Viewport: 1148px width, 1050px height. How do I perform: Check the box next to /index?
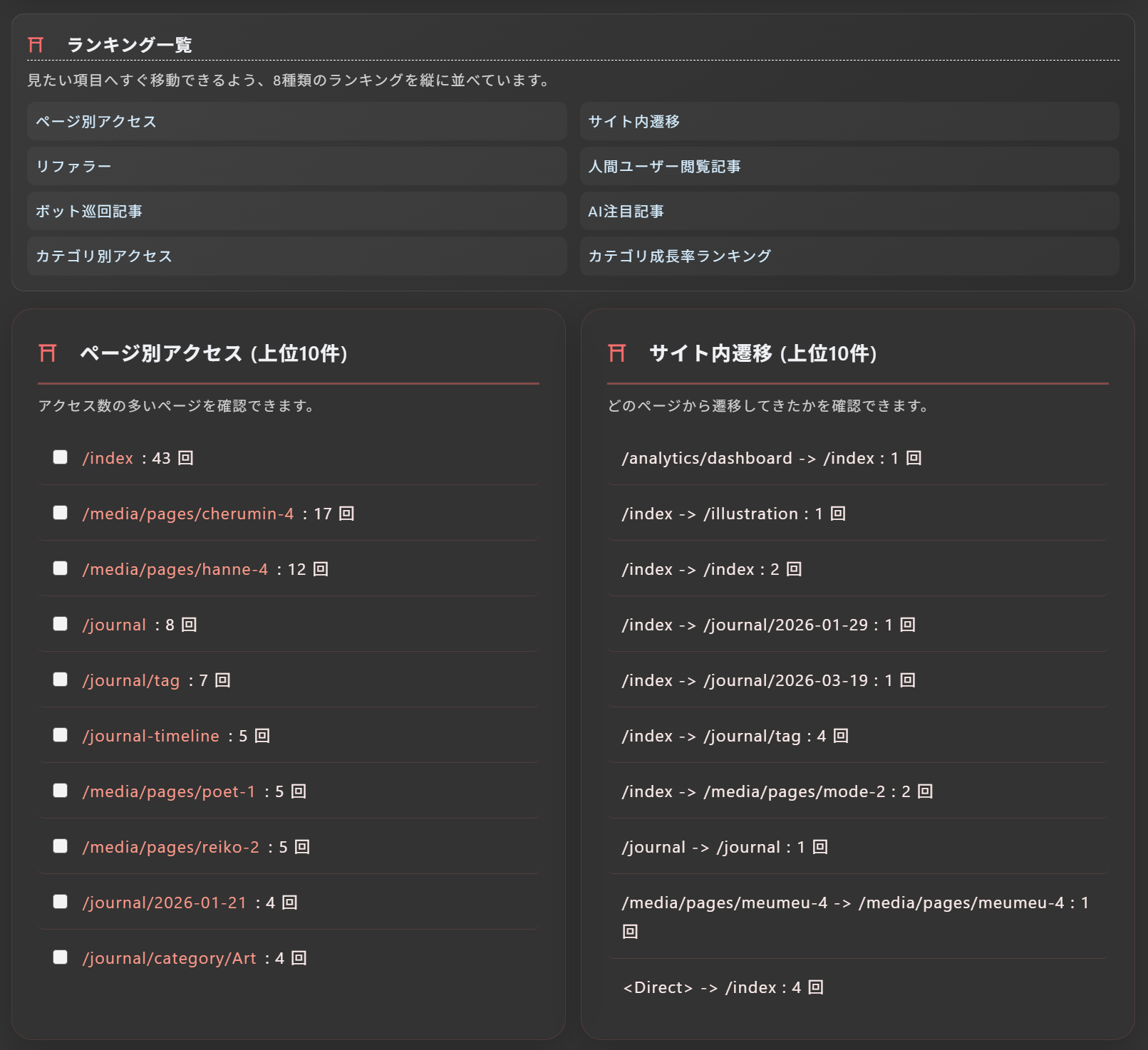coord(60,458)
